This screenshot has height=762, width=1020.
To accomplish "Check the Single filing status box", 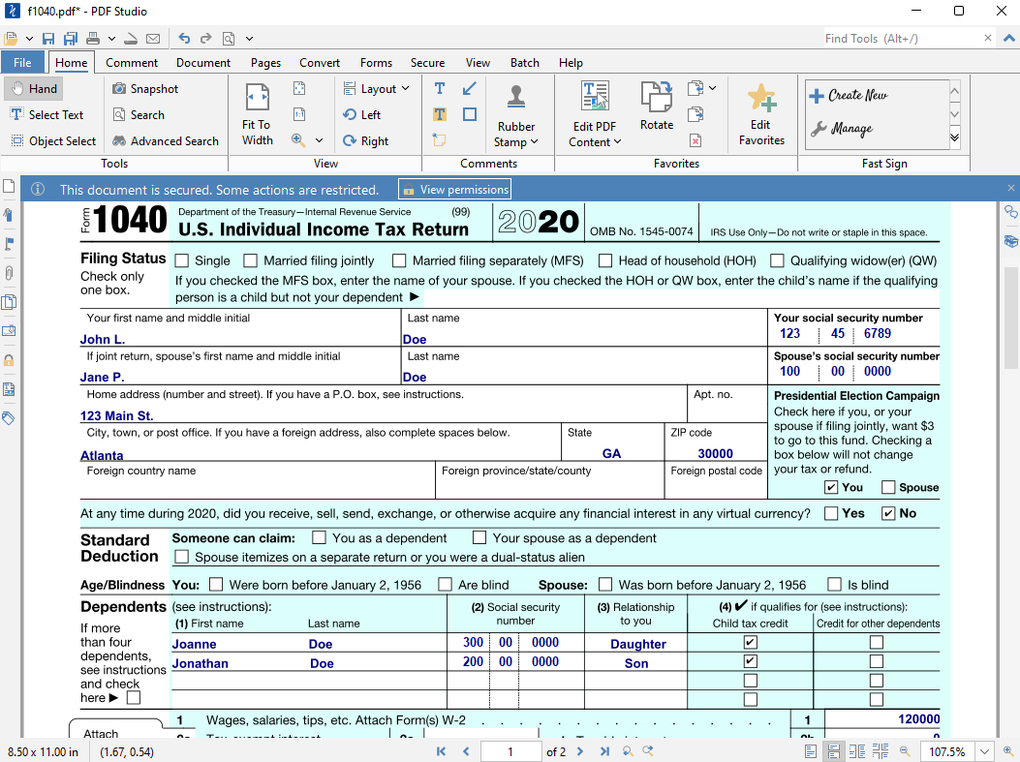I will click(181, 260).
